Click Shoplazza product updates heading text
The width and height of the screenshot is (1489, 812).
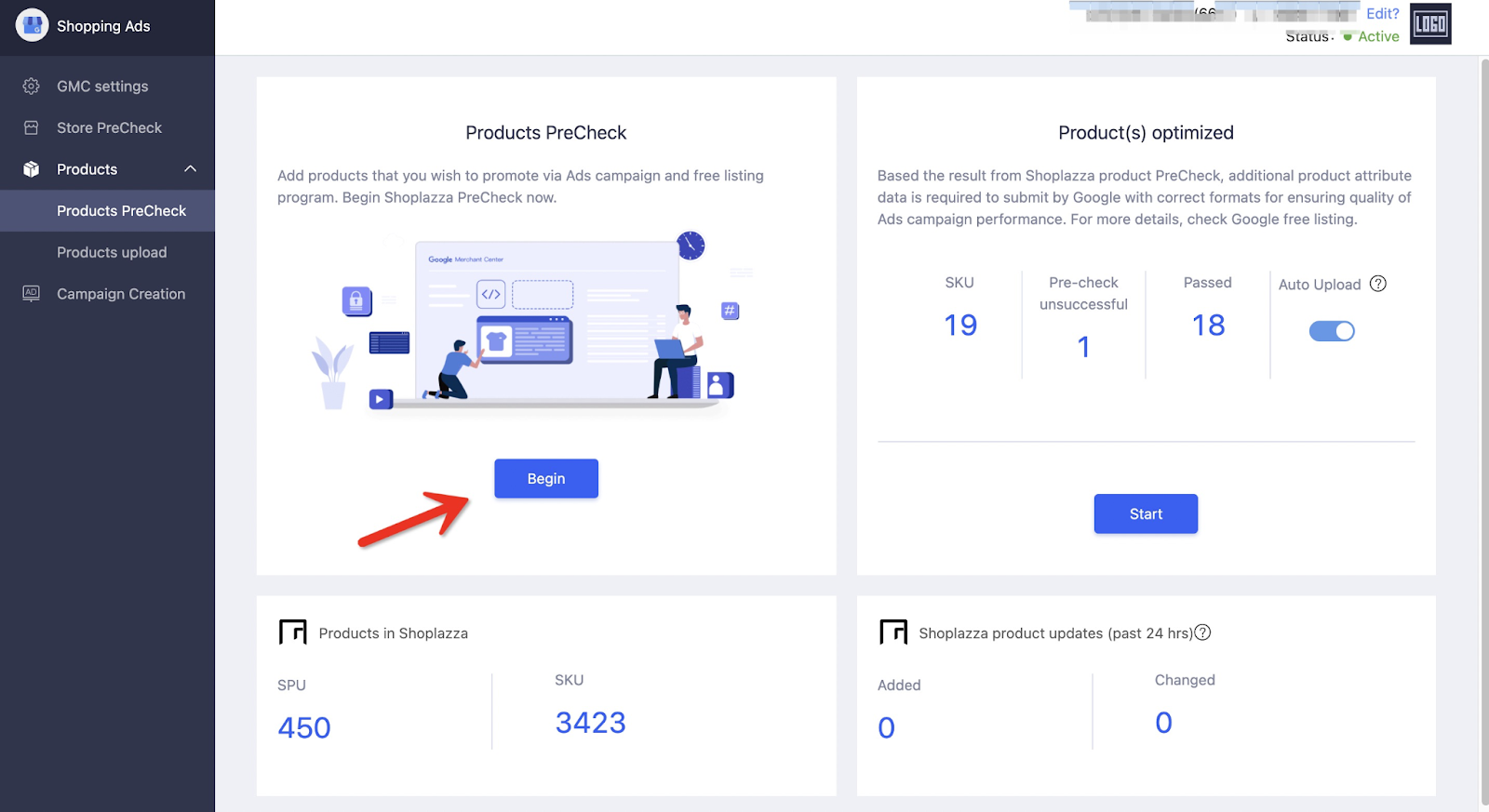[x=1055, y=633]
